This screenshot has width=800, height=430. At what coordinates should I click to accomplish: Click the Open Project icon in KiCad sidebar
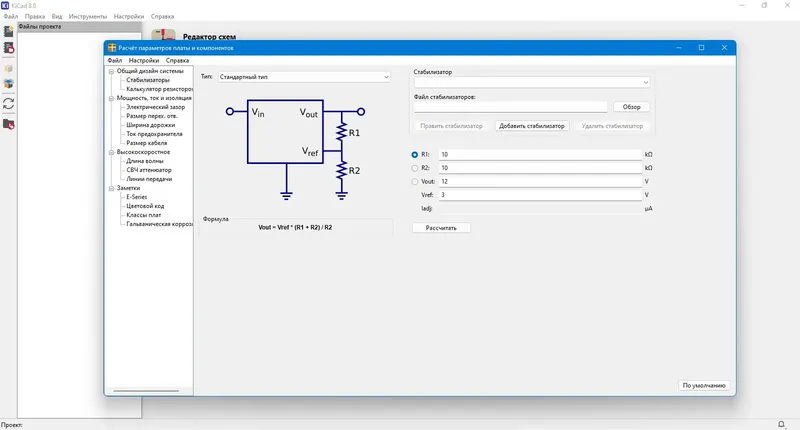tap(8, 48)
